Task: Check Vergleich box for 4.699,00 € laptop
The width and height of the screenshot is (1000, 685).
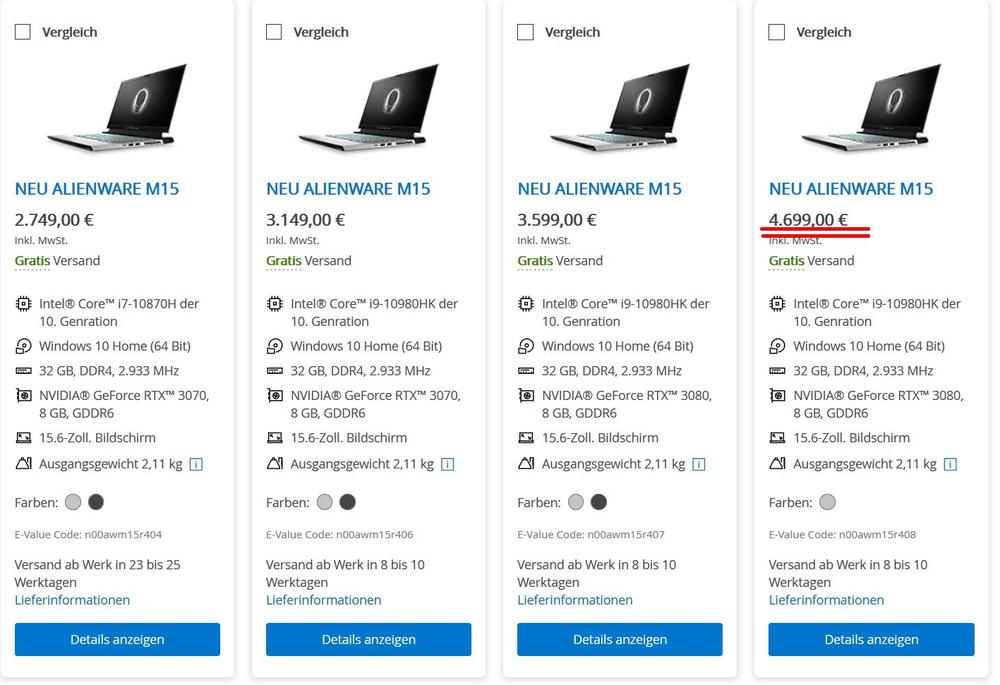Action: 777,32
